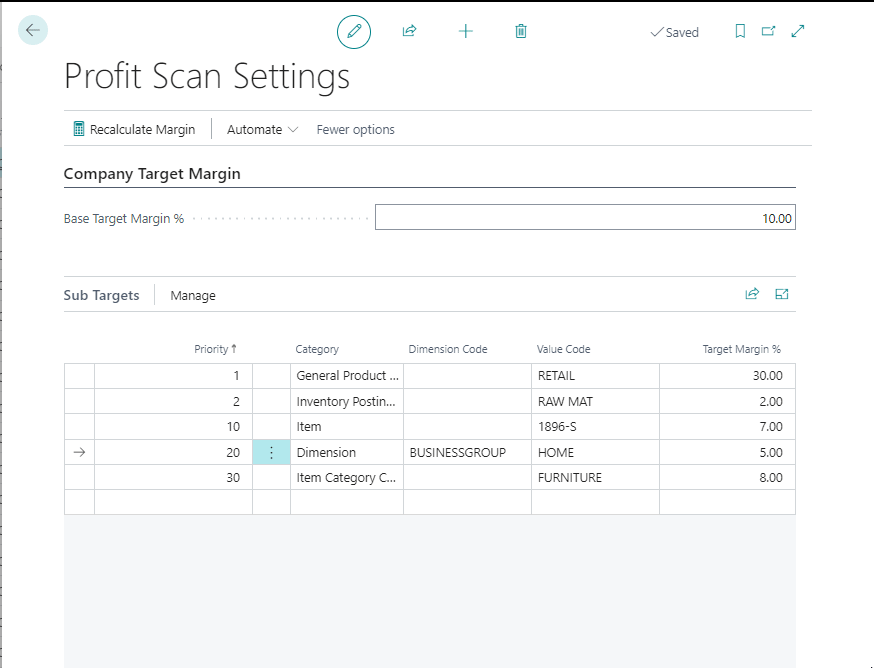Screen dimensions: 874x668
Task: Click the Base Target Margin % field
Action: click(585, 218)
